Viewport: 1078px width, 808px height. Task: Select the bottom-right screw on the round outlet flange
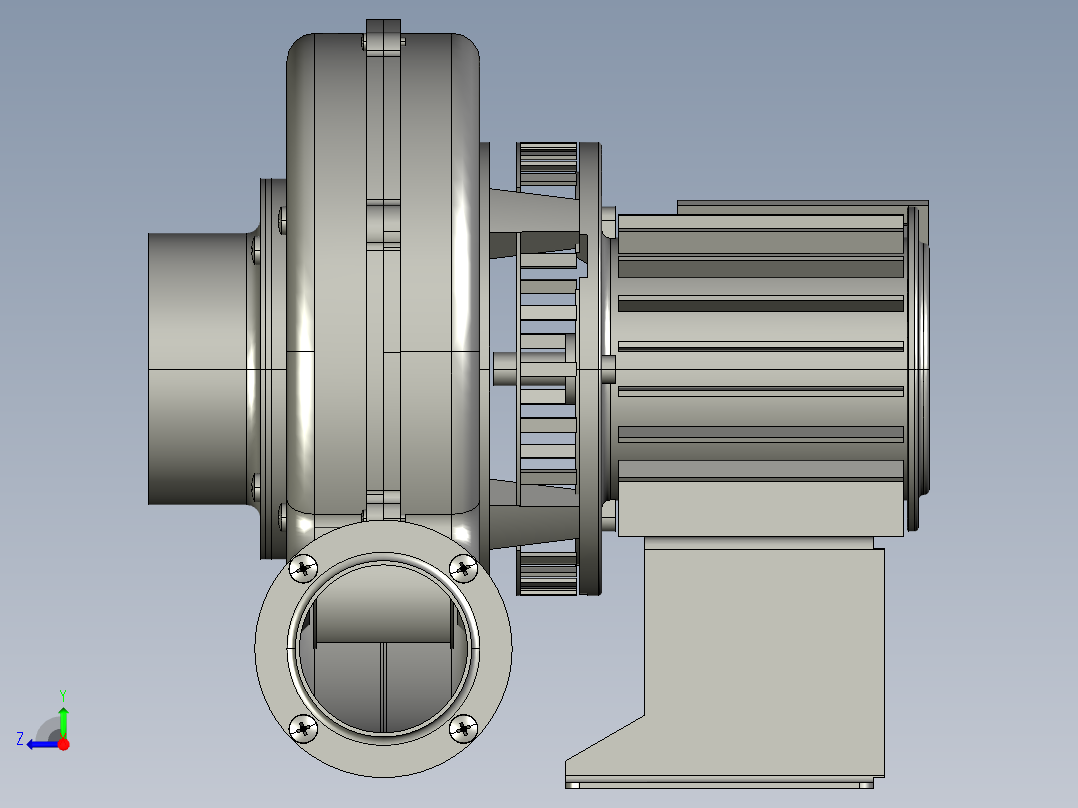click(463, 728)
